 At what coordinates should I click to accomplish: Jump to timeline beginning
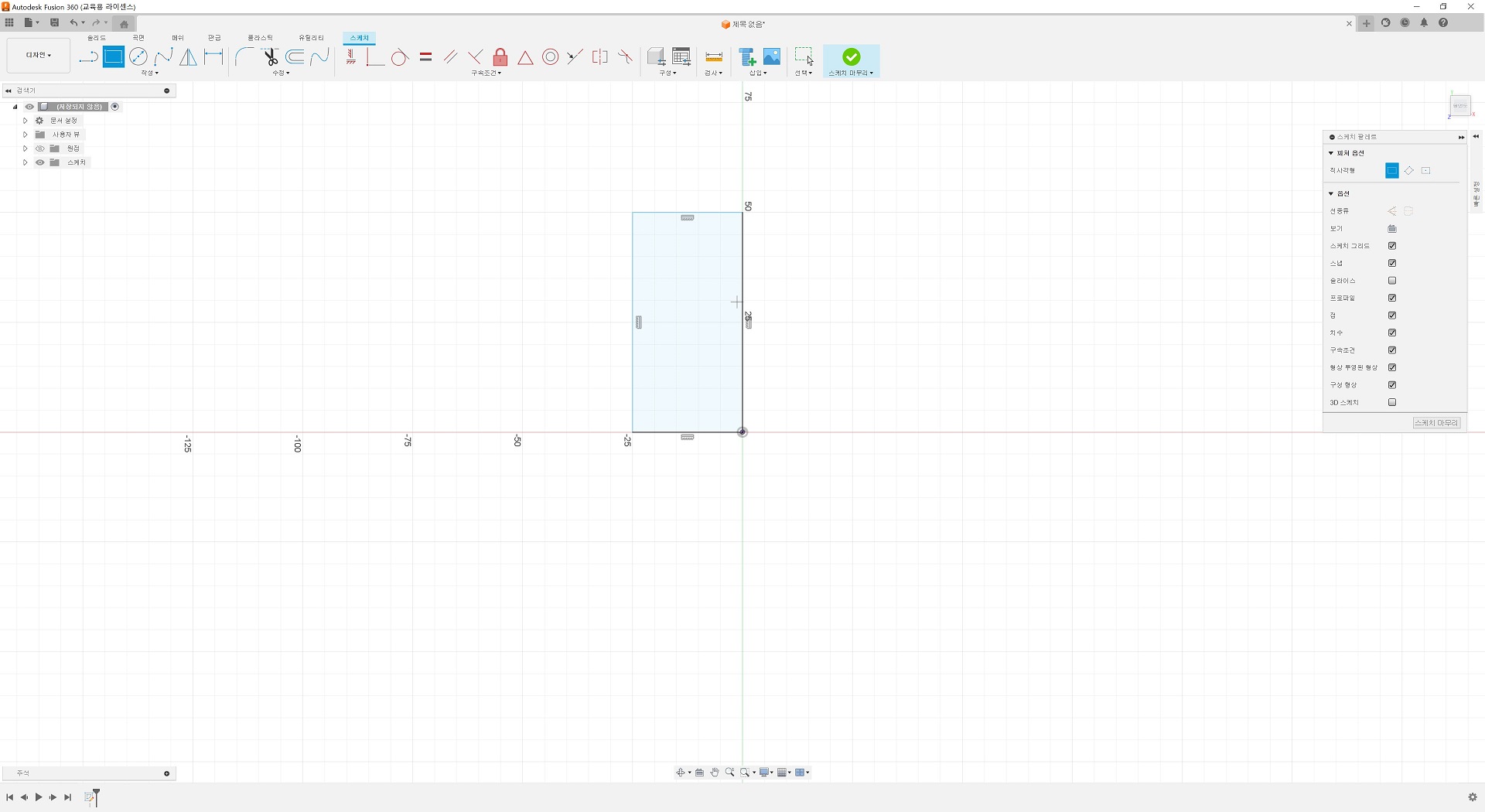pyautogui.click(x=9, y=797)
